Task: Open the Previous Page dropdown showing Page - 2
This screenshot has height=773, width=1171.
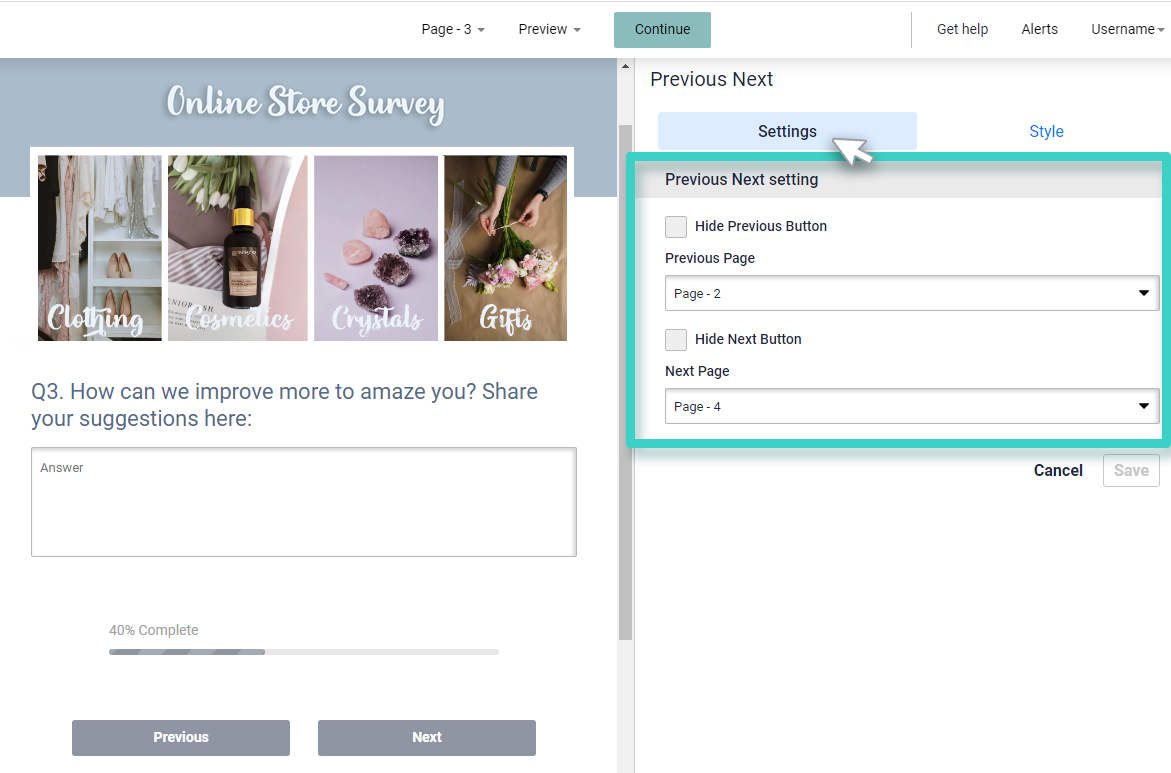Action: click(x=912, y=294)
